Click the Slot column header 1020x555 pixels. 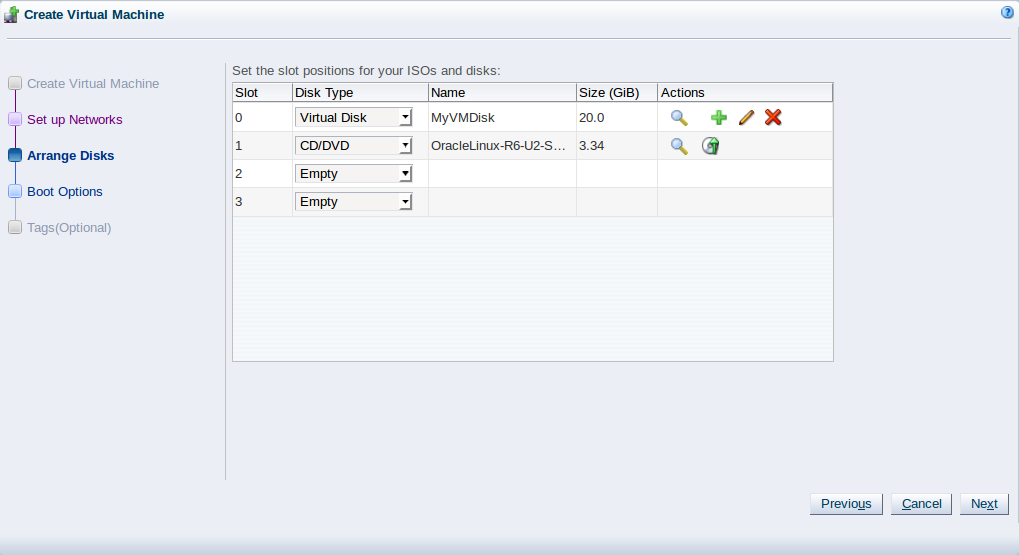(x=263, y=92)
